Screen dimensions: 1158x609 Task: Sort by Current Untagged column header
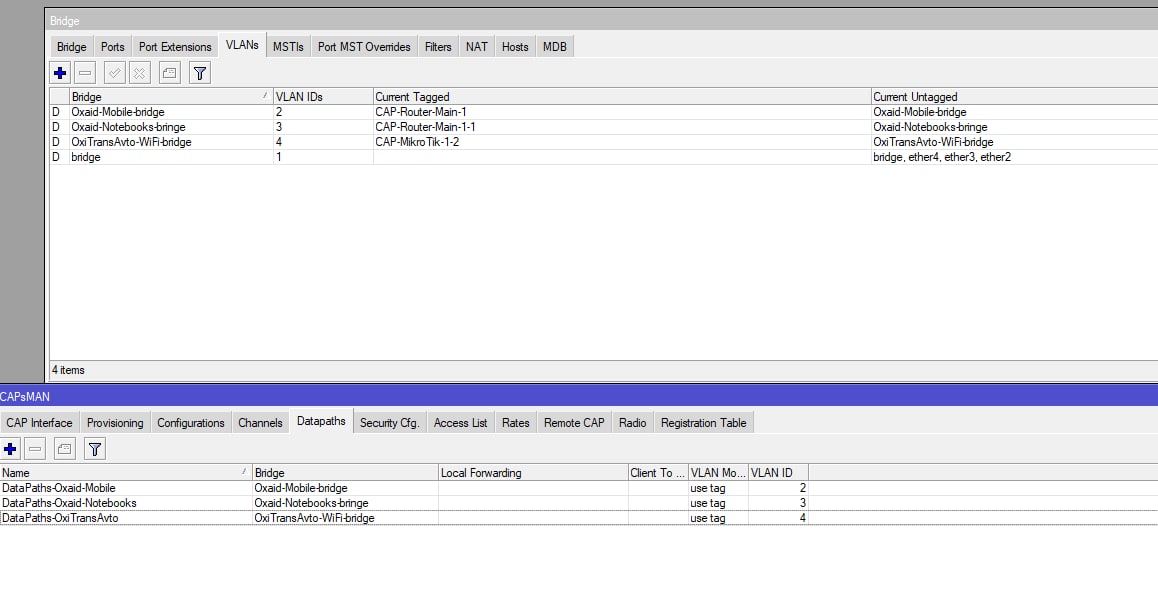(1014, 97)
